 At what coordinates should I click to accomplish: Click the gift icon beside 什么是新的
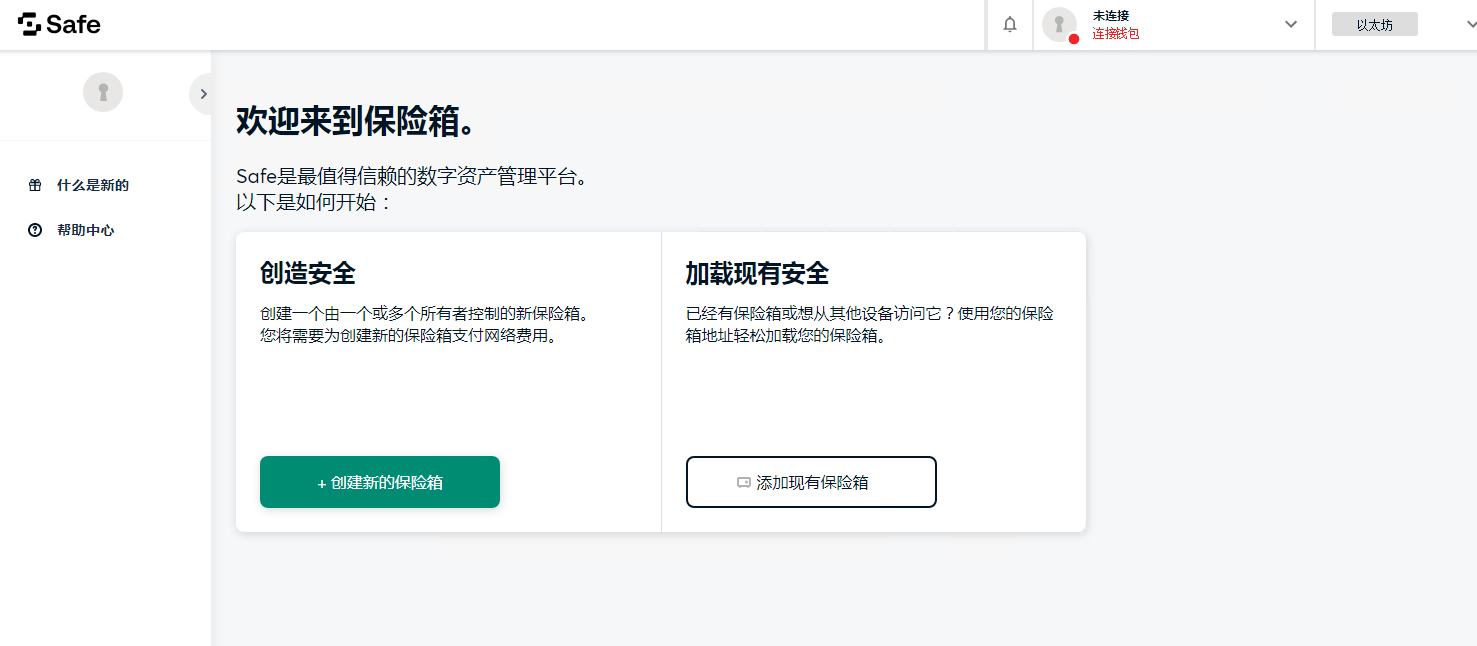click(35, 185)
